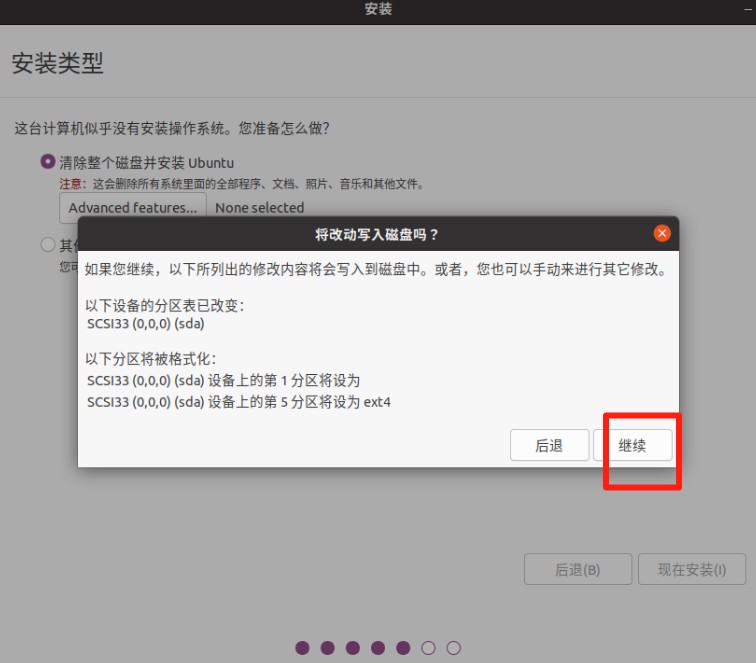Click the 'None selected' label
The image size is (756, 663).
pos(259,208)
